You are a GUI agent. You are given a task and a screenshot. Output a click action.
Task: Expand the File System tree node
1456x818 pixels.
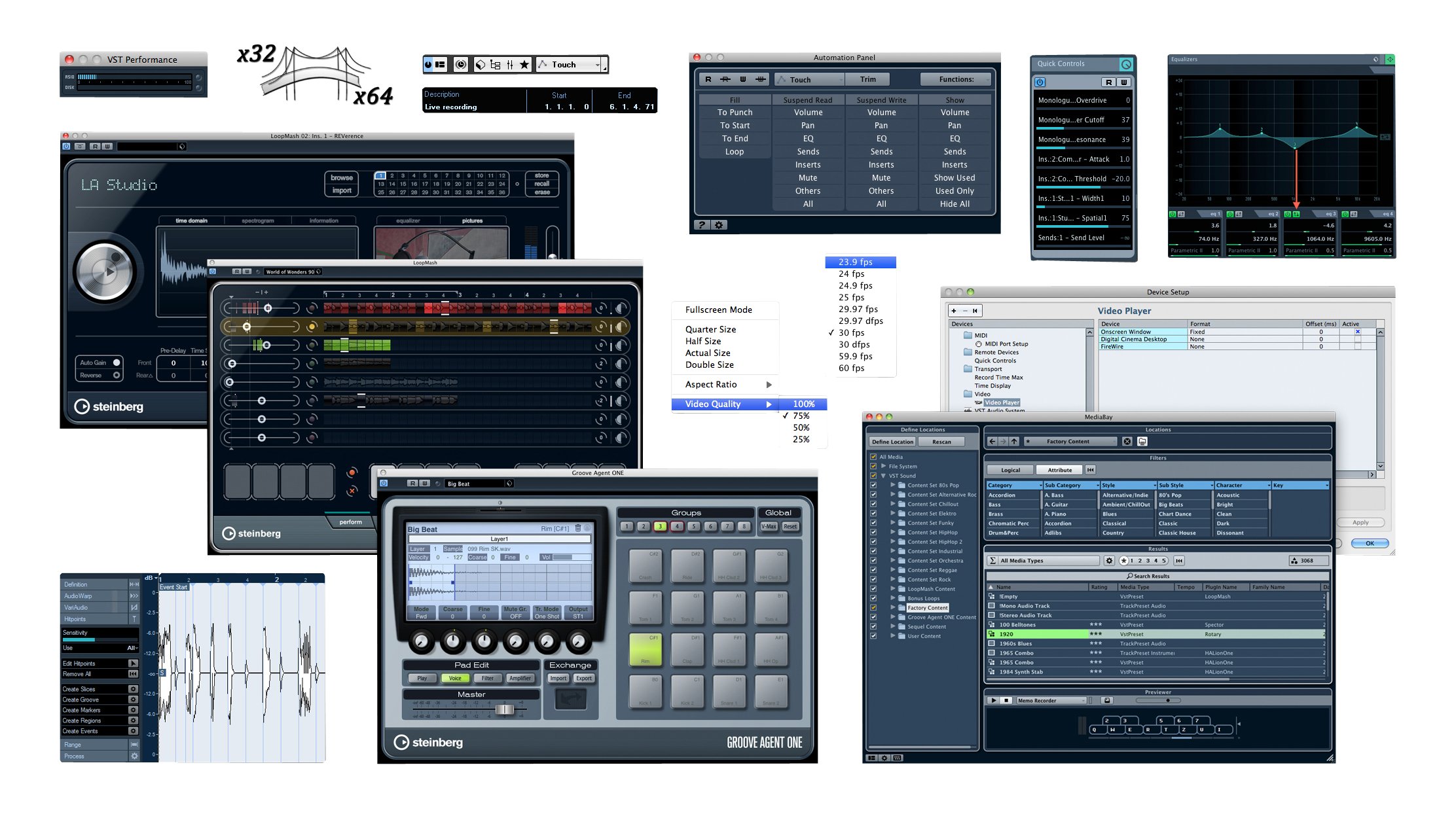pos(883,467)
